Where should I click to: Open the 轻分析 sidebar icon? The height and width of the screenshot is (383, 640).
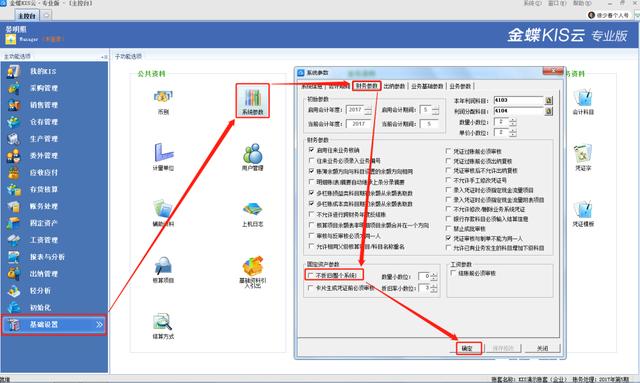pos(13,291)
